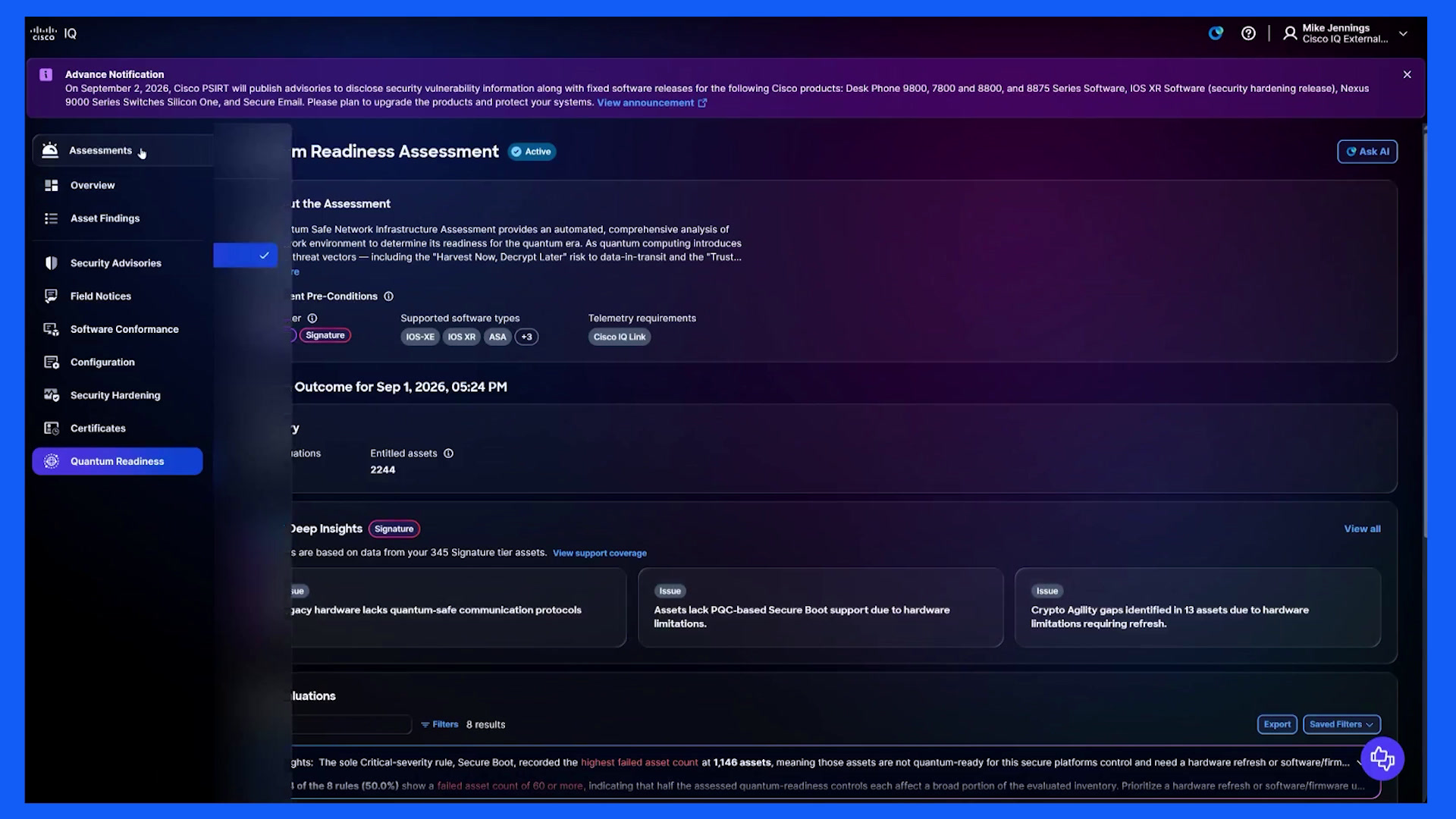
Task: Click the IOS-XE software type chip
Action: pos(420,337)
